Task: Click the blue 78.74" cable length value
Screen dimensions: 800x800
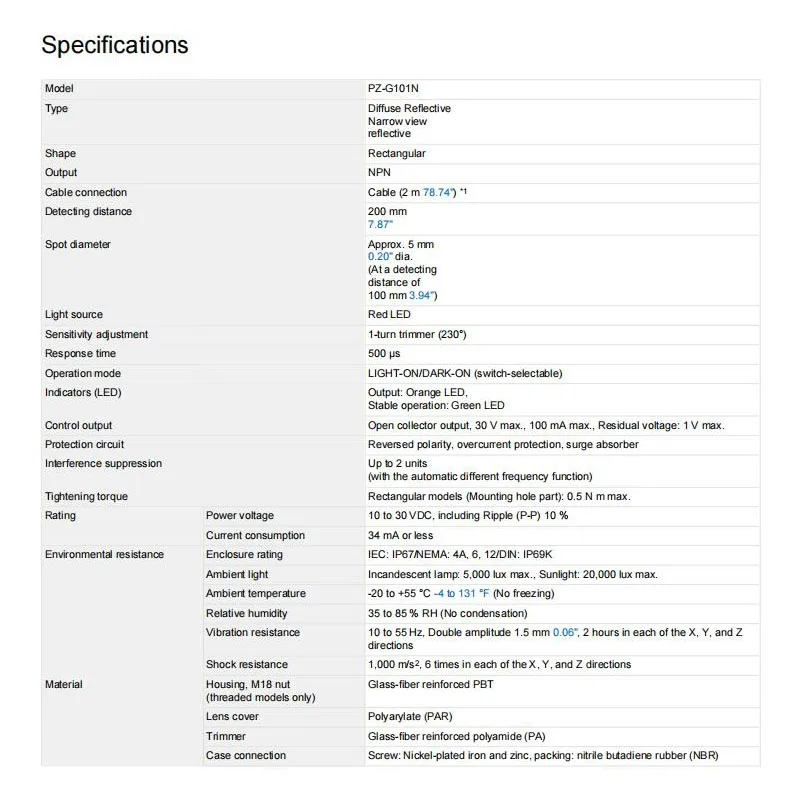Action: (439, 192)
